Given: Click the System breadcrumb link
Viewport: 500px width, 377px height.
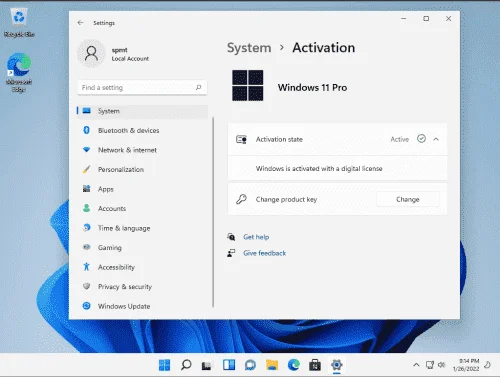Looking at the screenshot, I should click(x=249, y=48).
